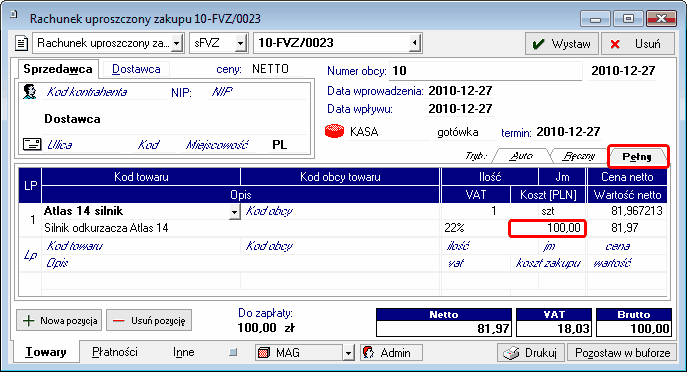Switch to the Sprzedawca tab
The image size is (687, 372).
point(58,69)
